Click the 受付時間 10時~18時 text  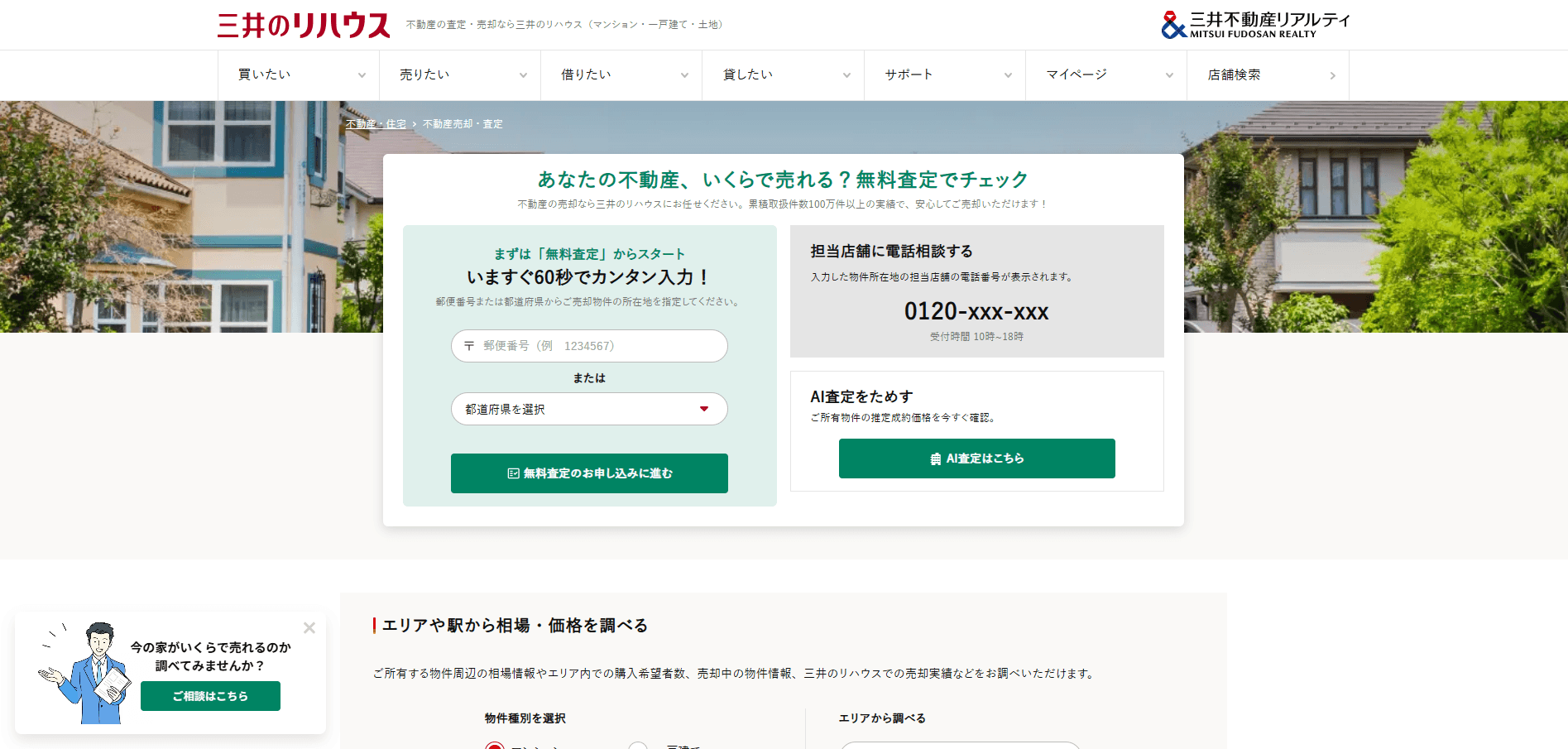(x=976, y=337)
